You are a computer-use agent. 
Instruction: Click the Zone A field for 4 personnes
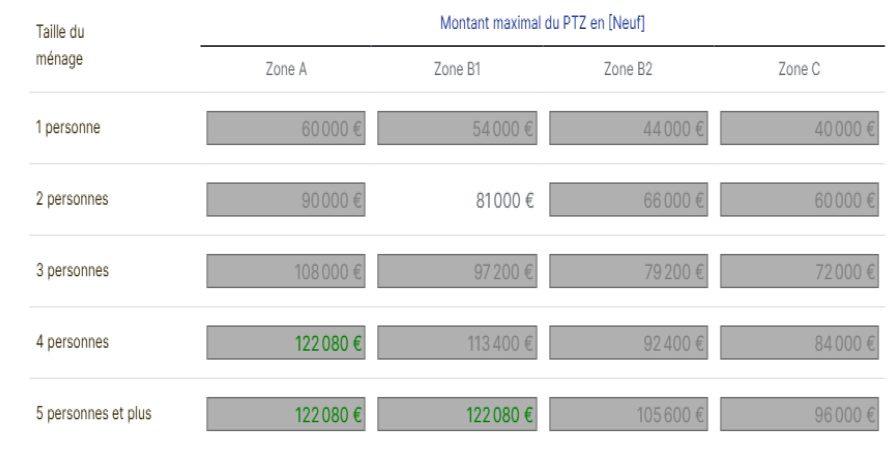pos(286,343)
